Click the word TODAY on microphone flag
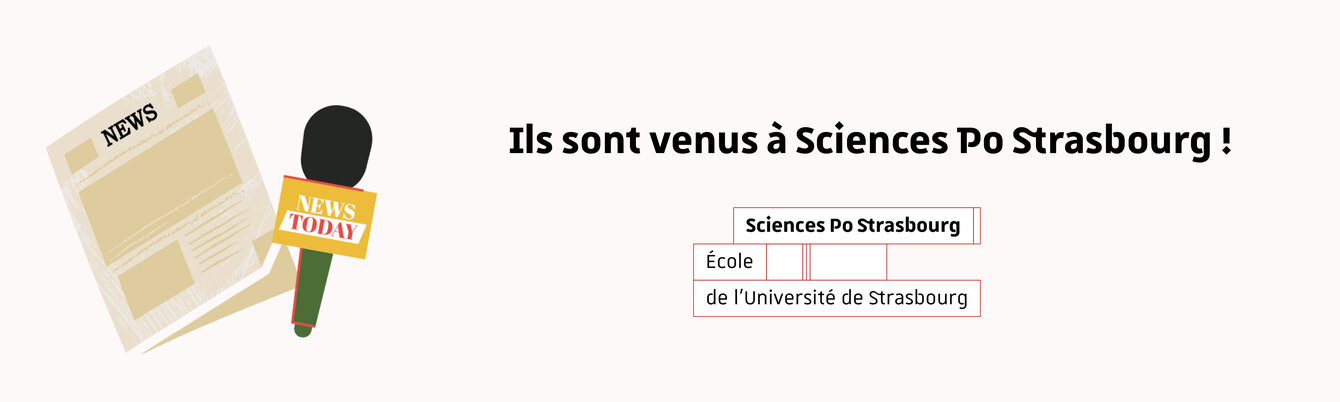 [324, 229]
